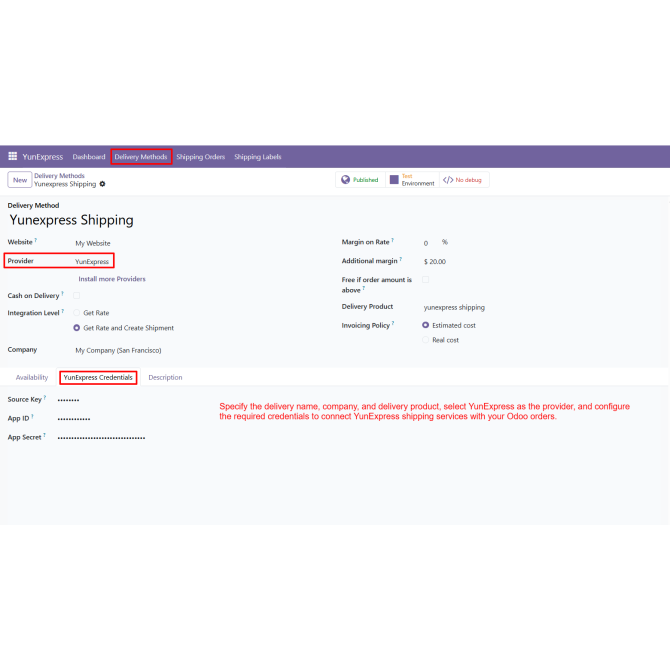Click the Source Key help icon

45,397
